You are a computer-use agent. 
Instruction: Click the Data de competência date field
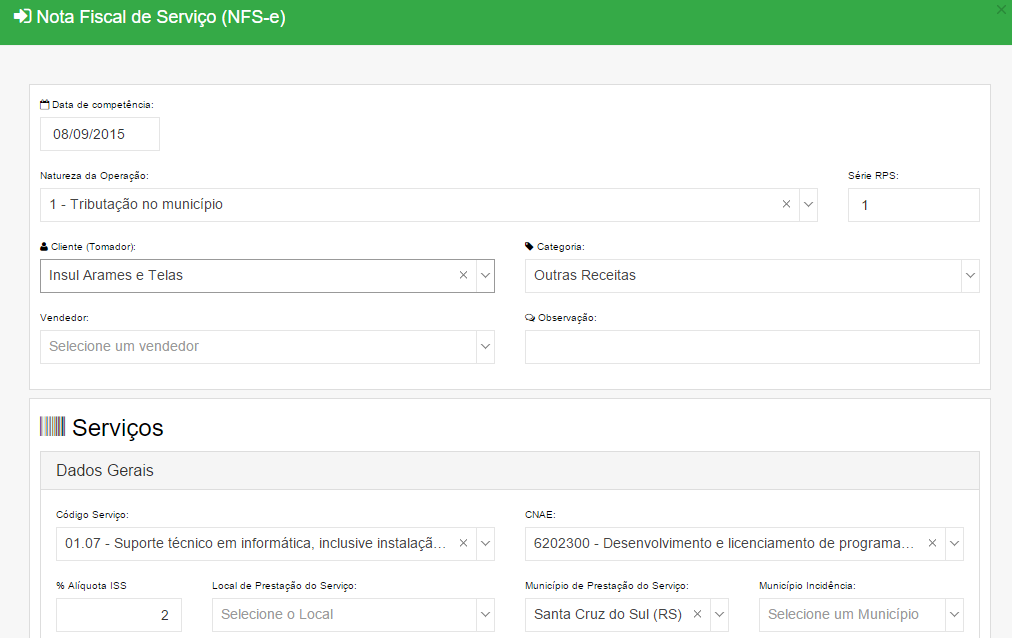click(x=100, y=134)
